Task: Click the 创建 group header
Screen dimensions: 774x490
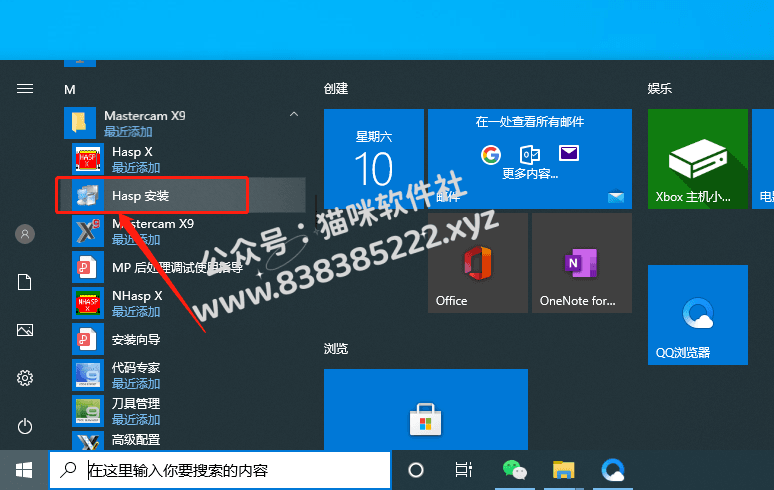Action: (336, 89)
